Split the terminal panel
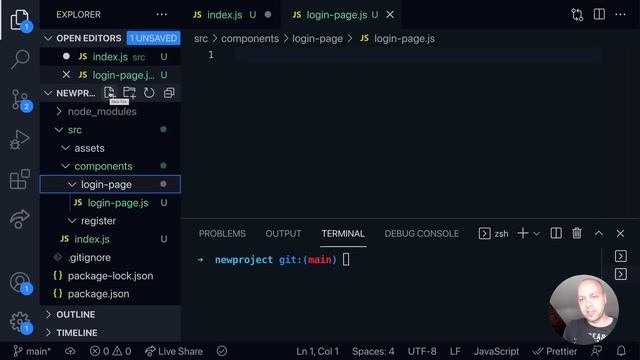Viewport: 640px width, 360px height. coord(556,233)
